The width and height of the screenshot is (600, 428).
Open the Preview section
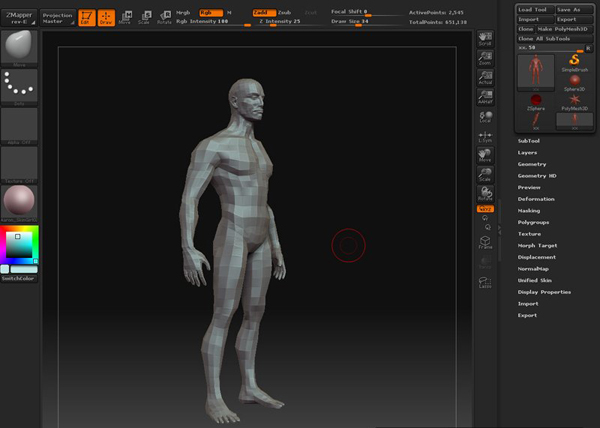529,187
